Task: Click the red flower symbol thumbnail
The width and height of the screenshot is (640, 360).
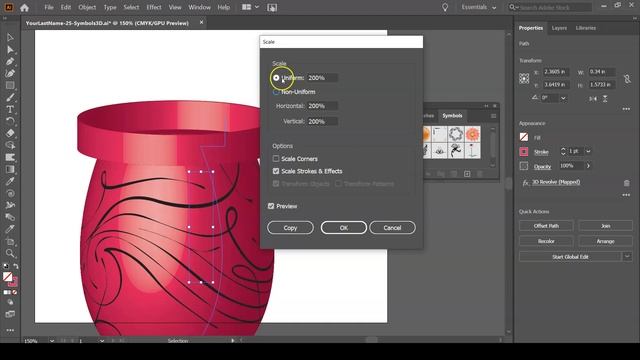Action: [473, 134]
